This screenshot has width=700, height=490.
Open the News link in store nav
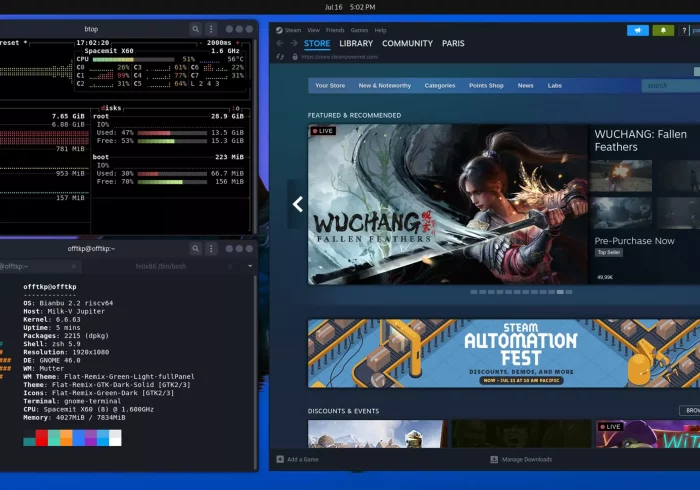coord(525,86)
